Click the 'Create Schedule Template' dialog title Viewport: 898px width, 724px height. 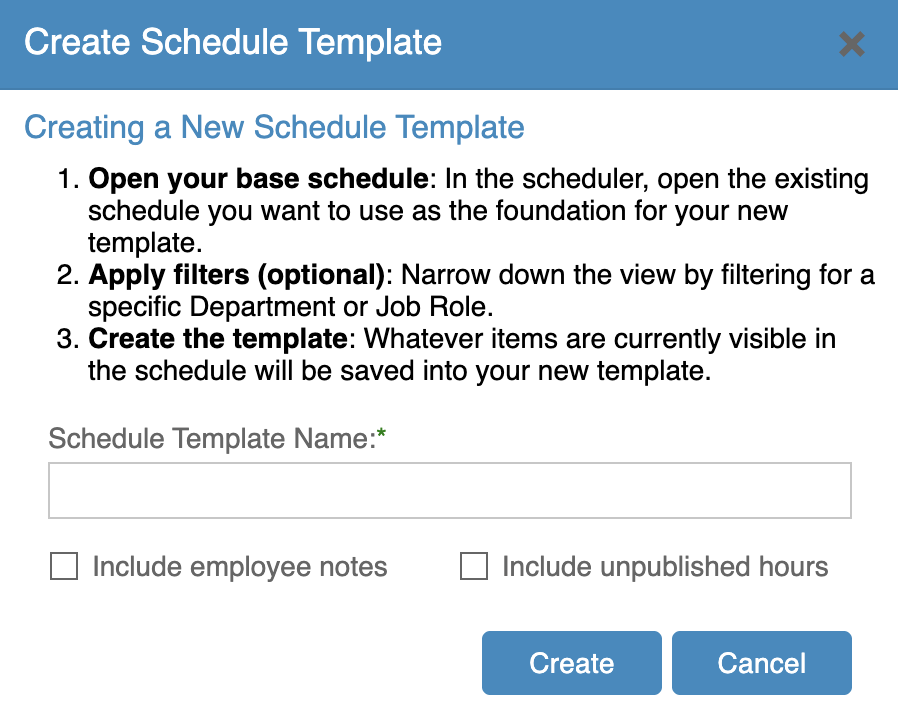click(x=233, y=43)
